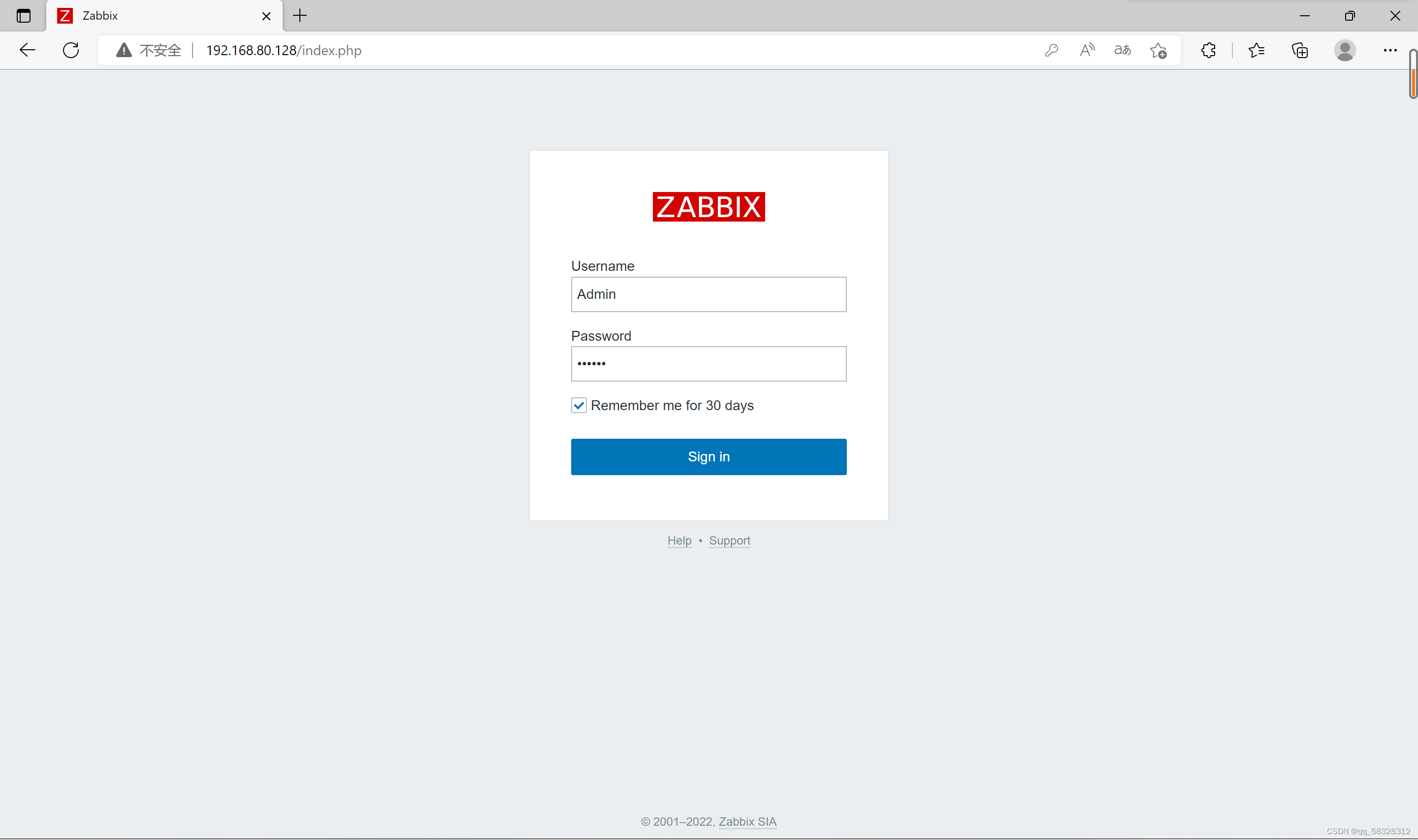This screenshot has width=1418, height=840.
Task: Open the Help link
Action: [679, 541]
